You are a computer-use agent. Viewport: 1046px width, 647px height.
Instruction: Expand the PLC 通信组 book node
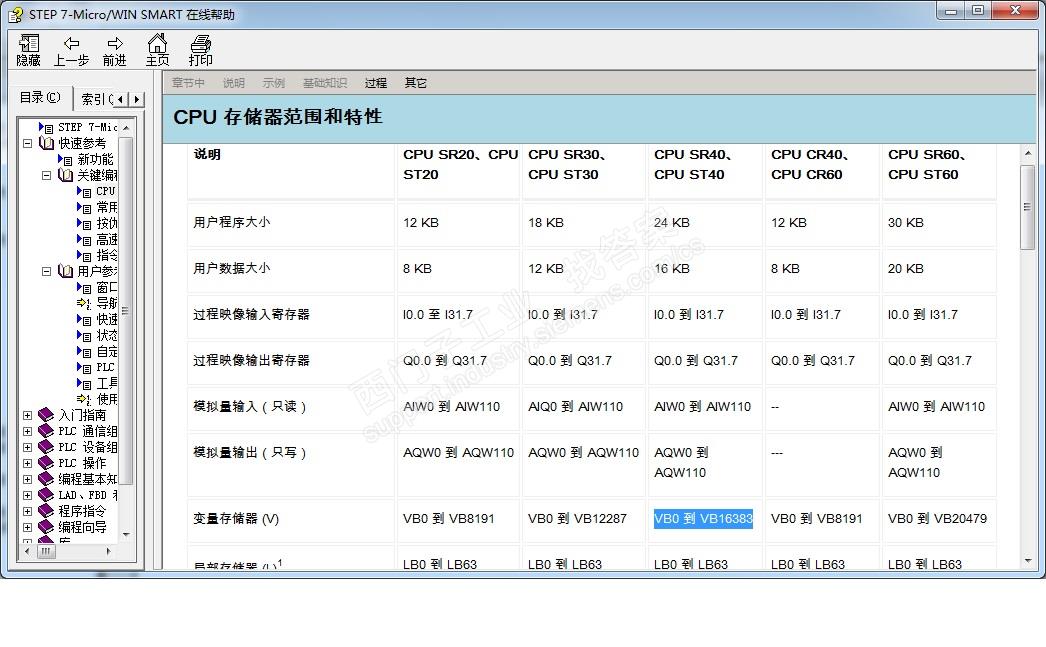(x=27, y=431)
